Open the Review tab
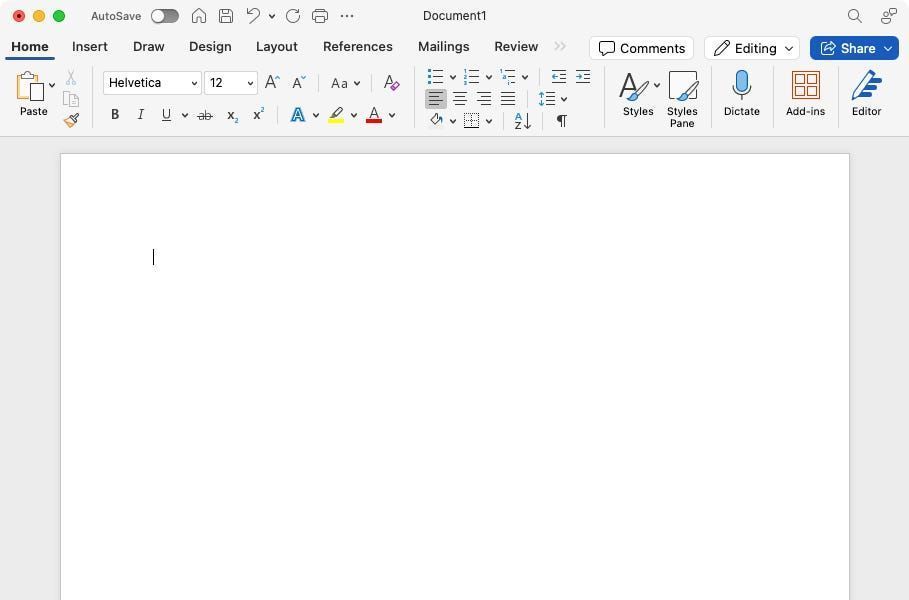 pos(516,46)
